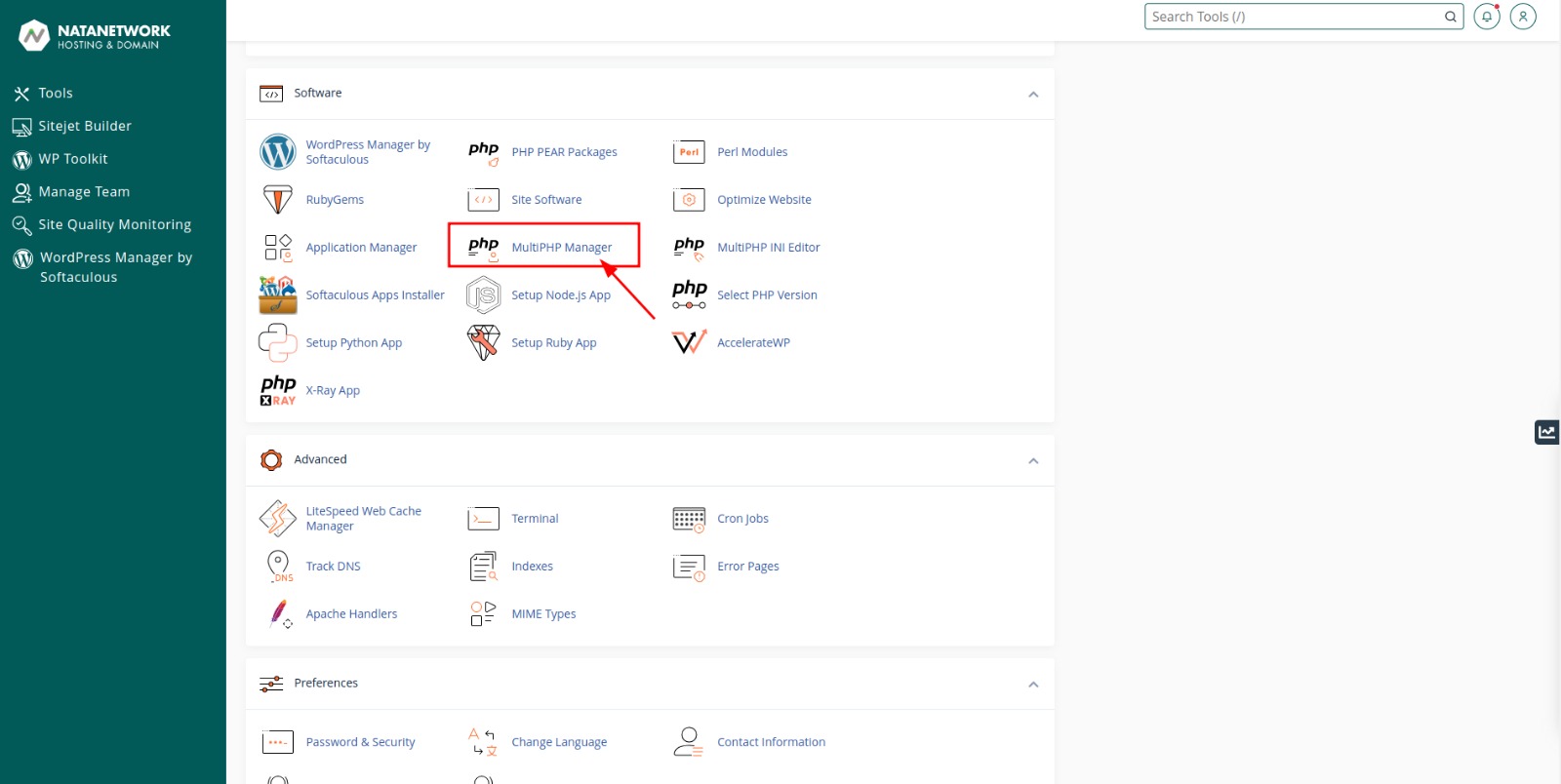Collapse the Preferences section chevron

(1033, 685)
